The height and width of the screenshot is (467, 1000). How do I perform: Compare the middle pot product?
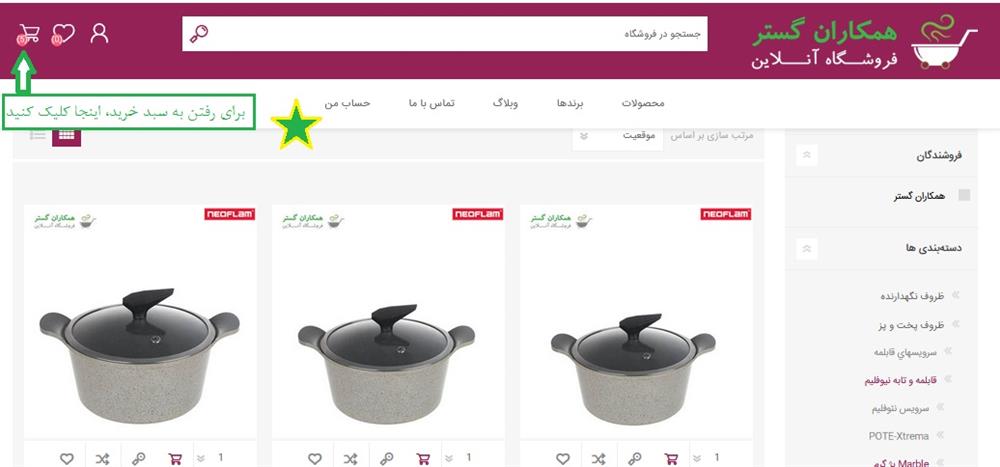pyautogui.click(x=350, y=458)
